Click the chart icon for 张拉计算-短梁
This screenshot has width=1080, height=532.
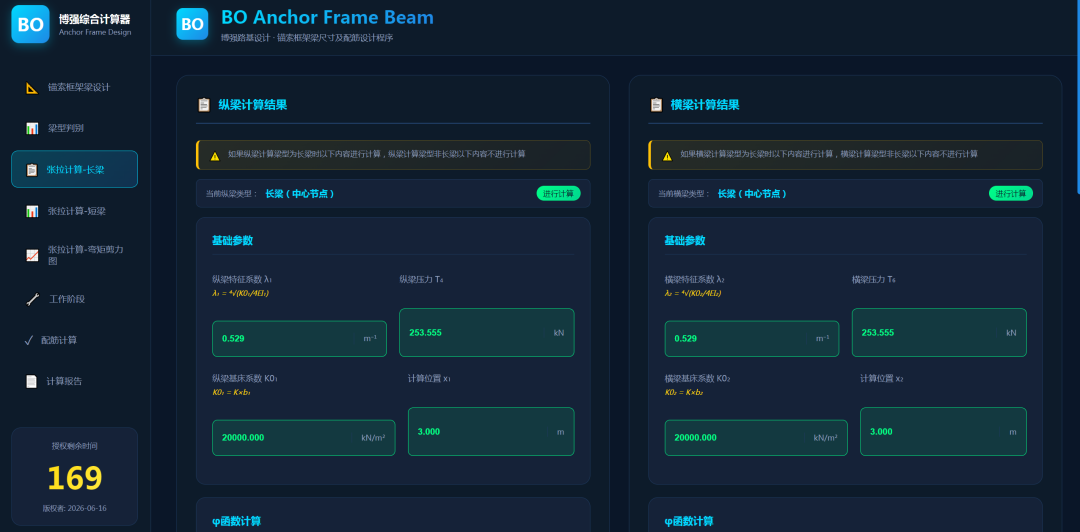click(32, 211)
